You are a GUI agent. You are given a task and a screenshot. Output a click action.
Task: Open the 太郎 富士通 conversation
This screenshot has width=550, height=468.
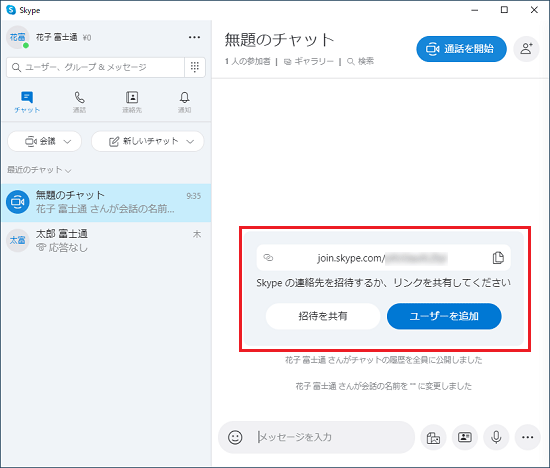pyautogui.click(x=106, y=241)
